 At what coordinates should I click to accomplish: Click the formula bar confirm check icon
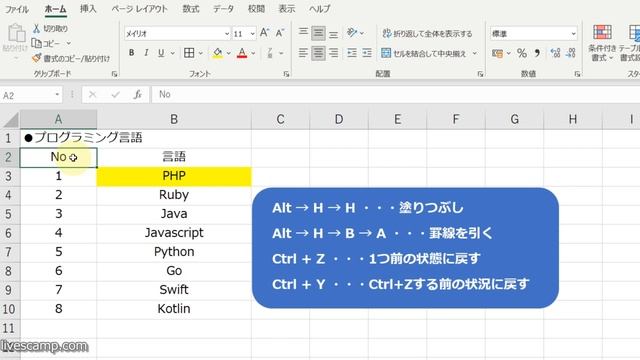116,95
